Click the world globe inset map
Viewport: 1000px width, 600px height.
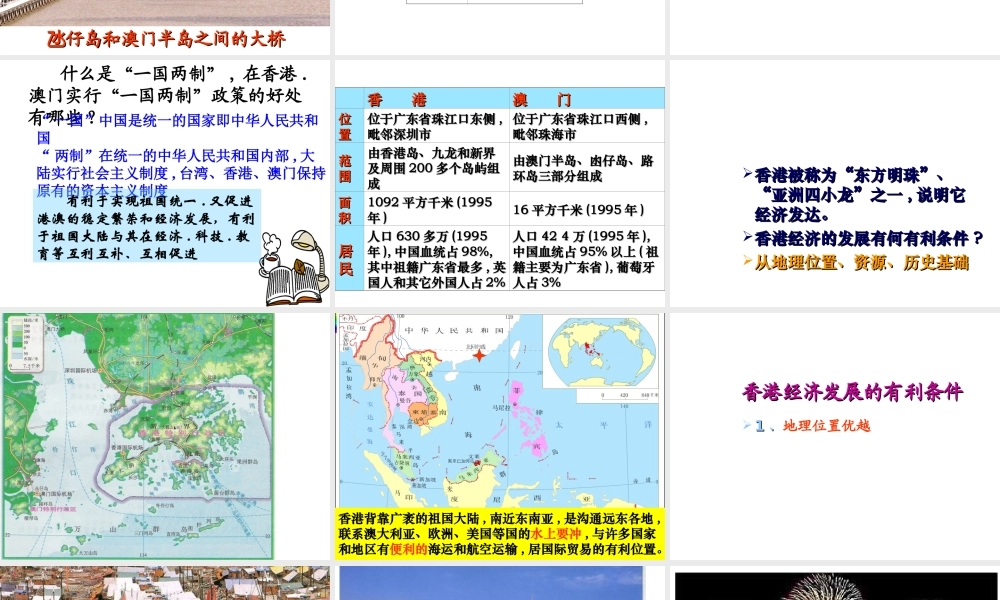pyautogui.click(x=602, y=351)
